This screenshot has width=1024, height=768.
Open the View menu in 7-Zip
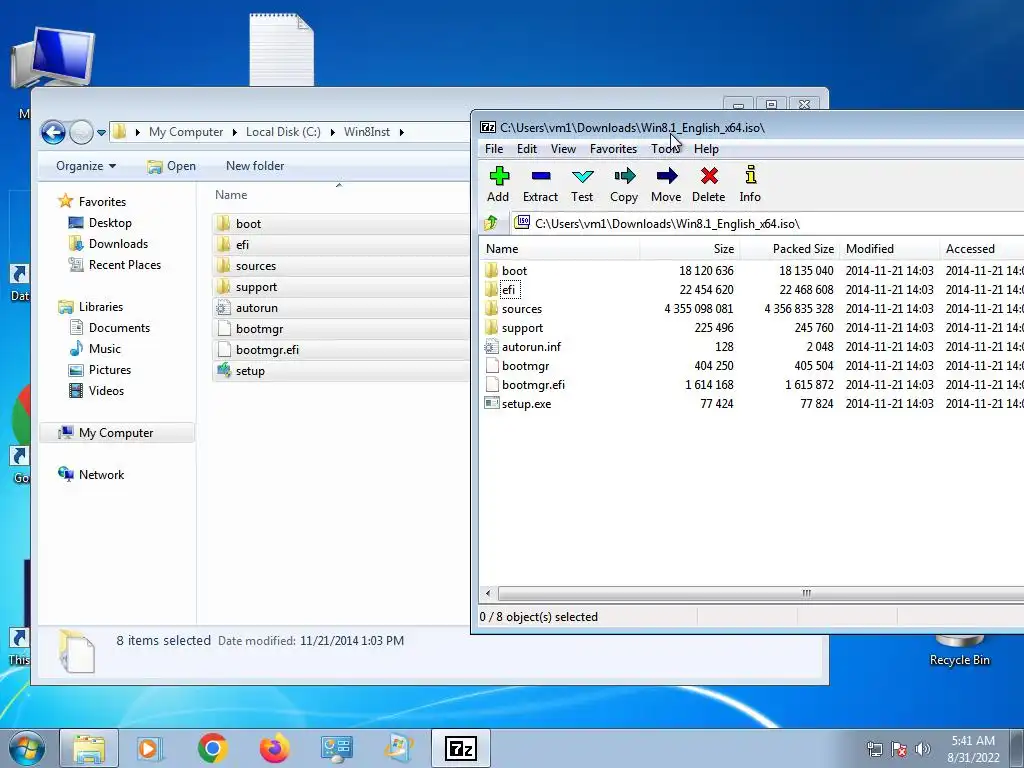point(563,149)
